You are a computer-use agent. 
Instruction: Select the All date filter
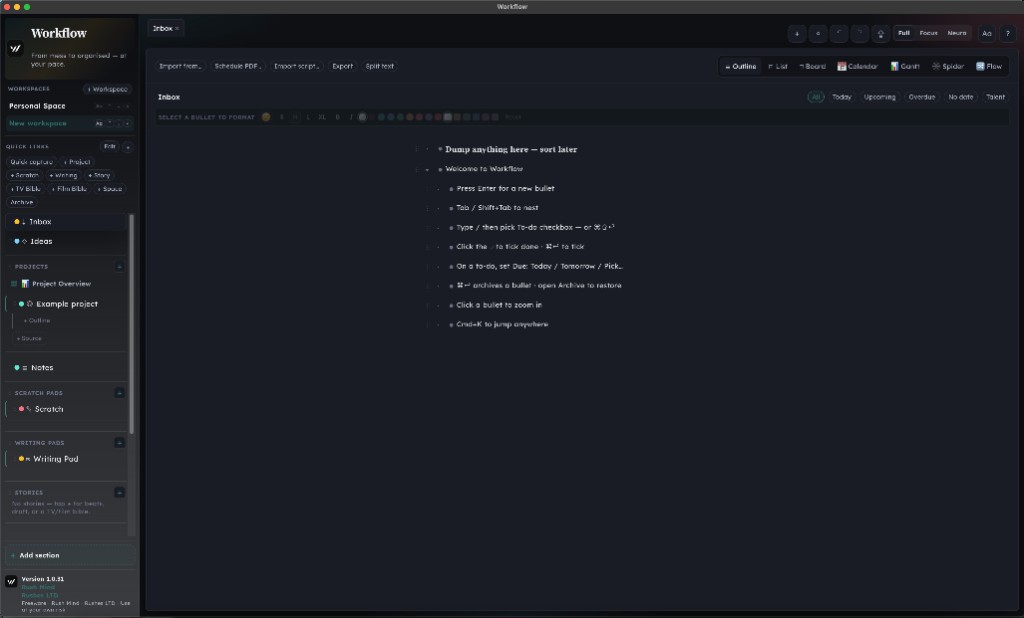(816, 97)
